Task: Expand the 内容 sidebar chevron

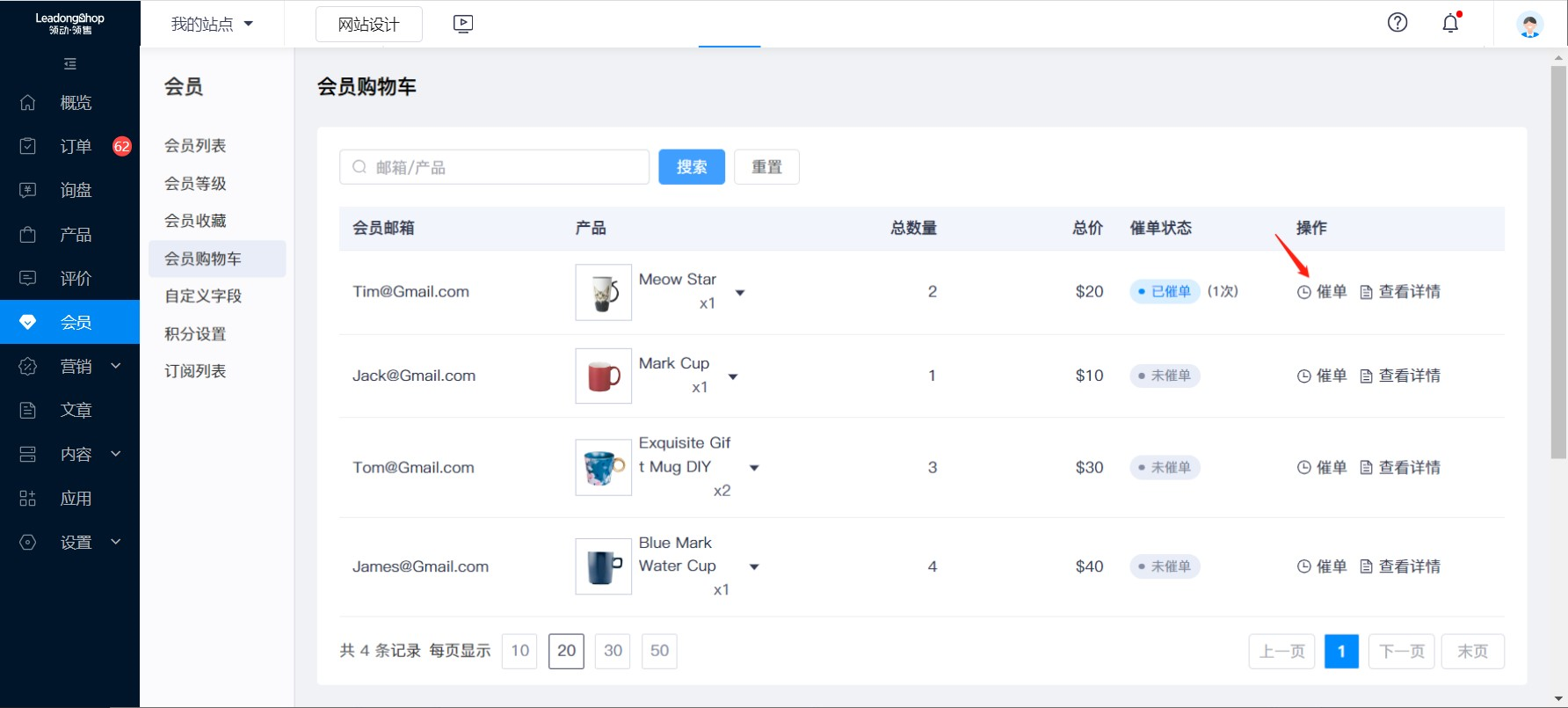Action: tap(116, 454)
